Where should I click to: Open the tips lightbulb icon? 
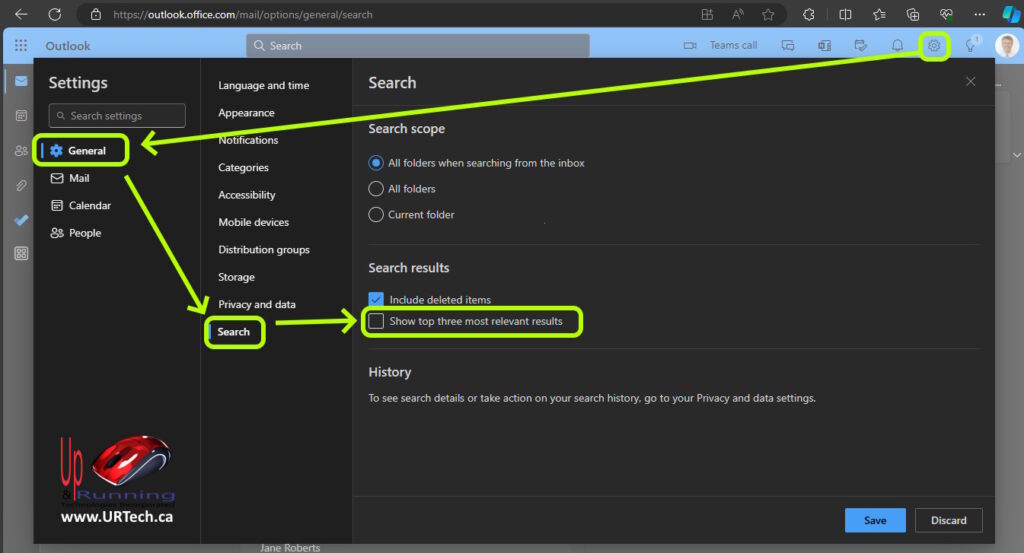[x=969, y=46]
